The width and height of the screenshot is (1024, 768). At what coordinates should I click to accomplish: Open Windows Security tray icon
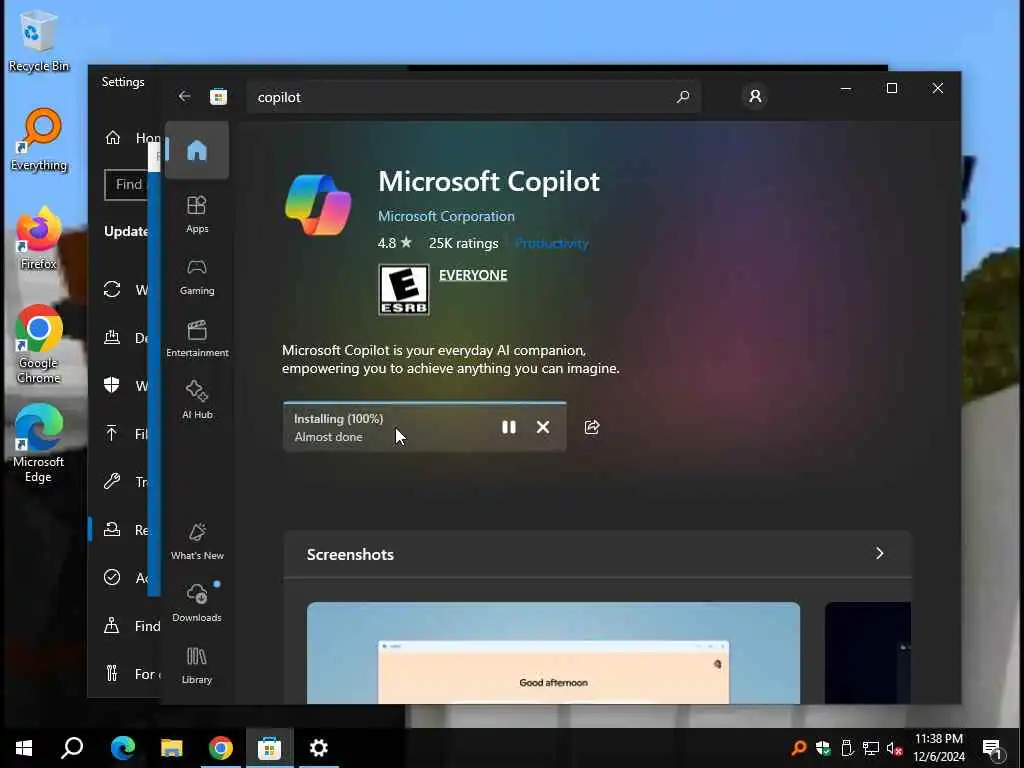point(823,748)
